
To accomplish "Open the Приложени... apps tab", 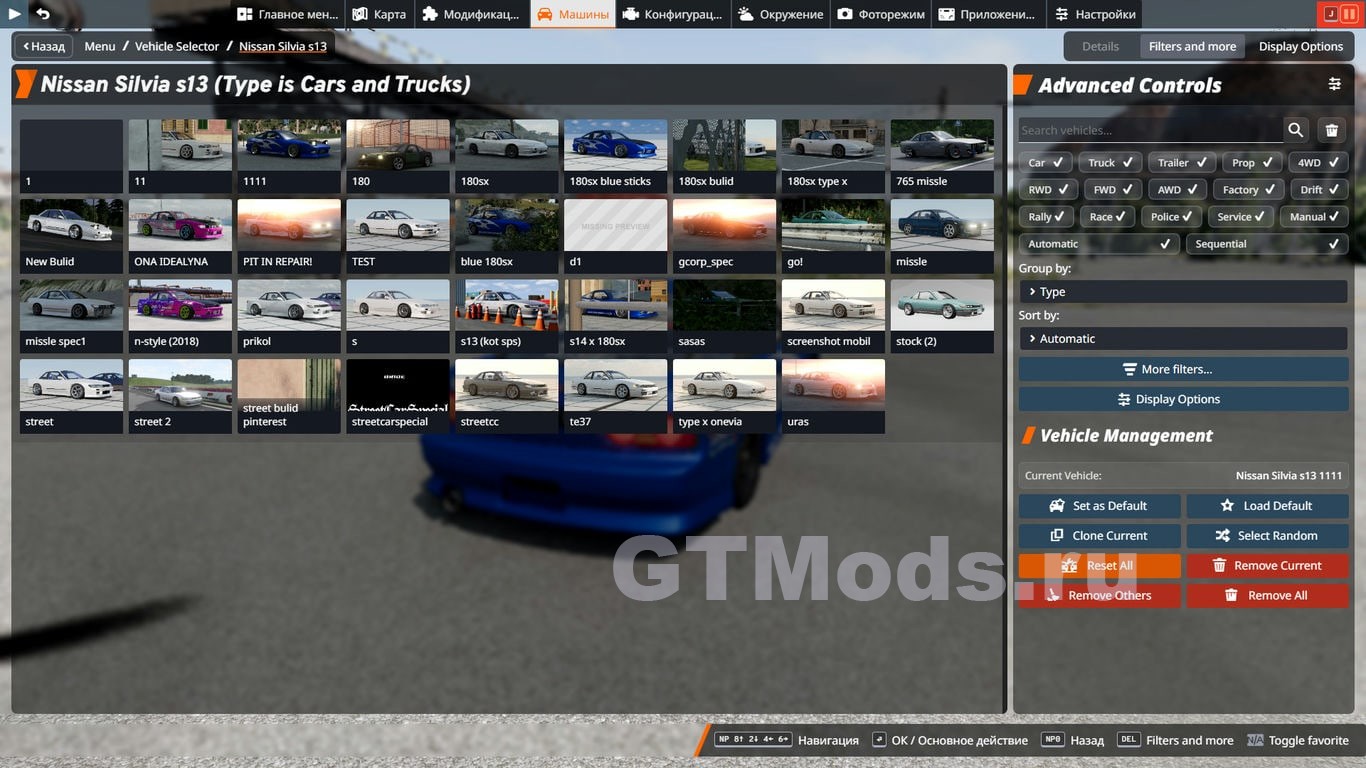I will pyautogui.click(x=988, y=14).
